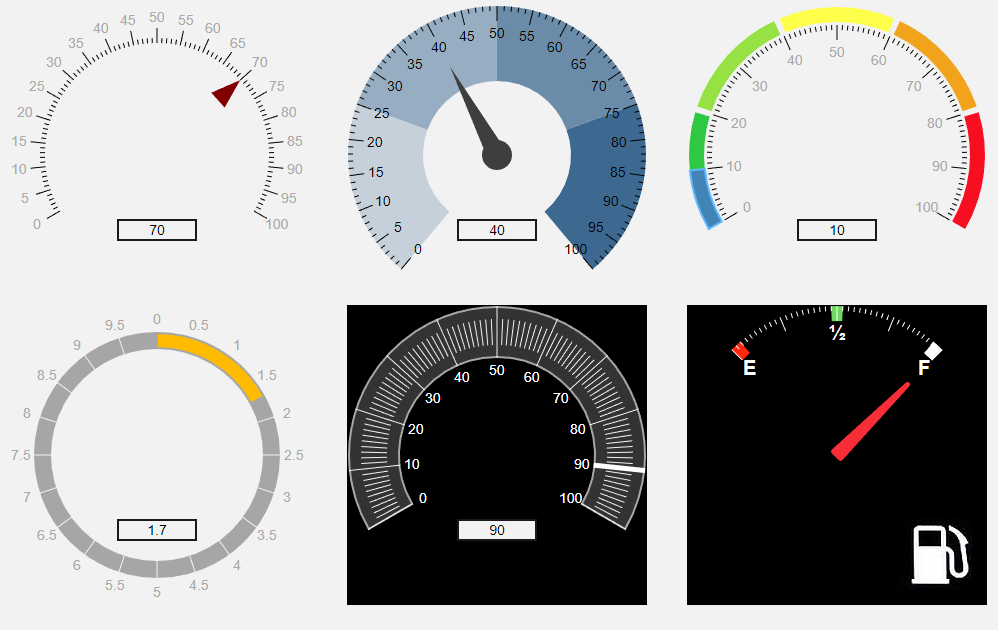Click the fuel pump icon
The image size is (998, 630).
click(x=940, y=554)
